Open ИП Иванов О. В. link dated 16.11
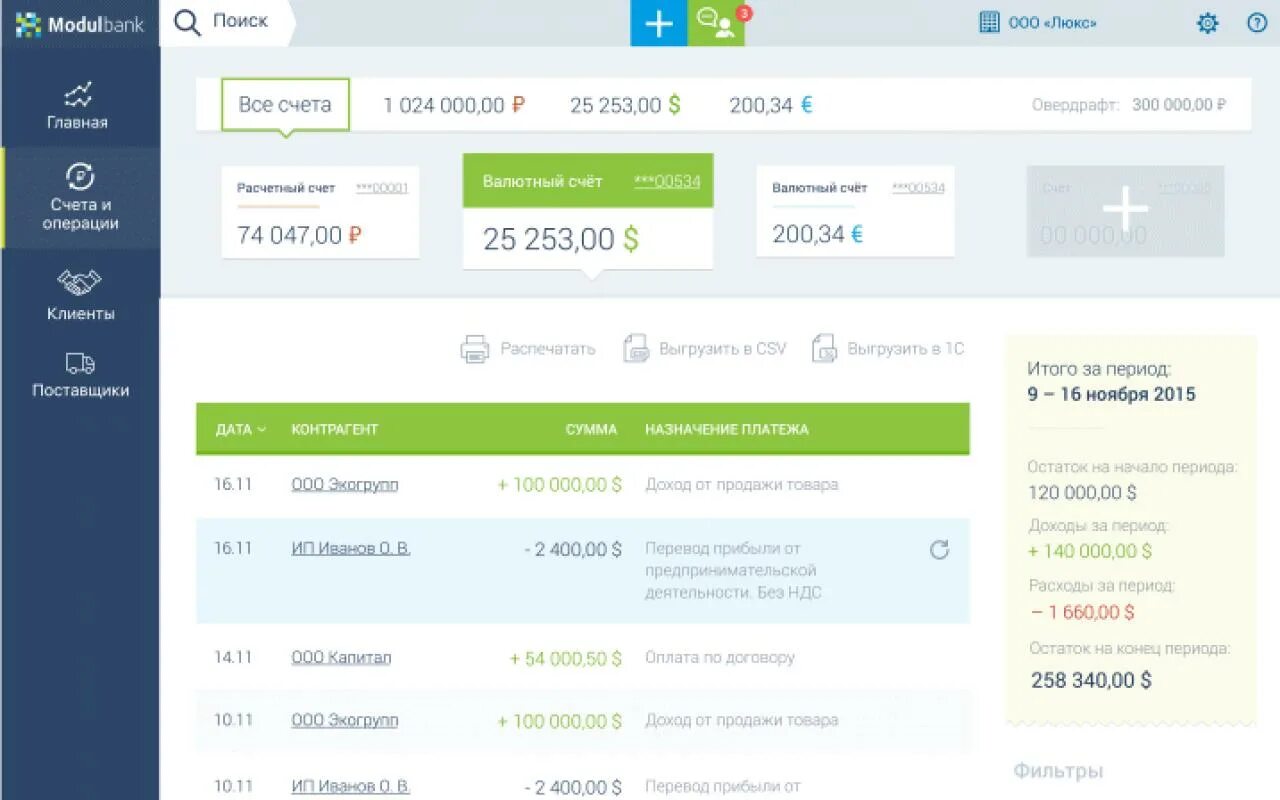 click(351, 549)
